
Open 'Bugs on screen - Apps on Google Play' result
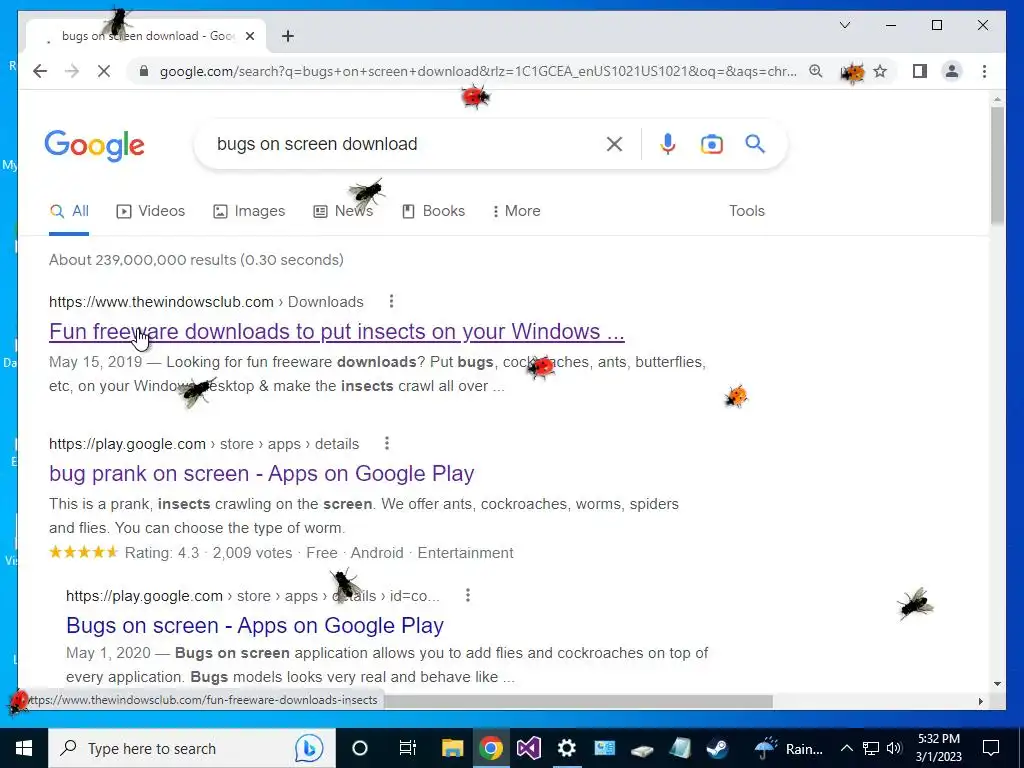pyautogui.click(x=255, y=626)
